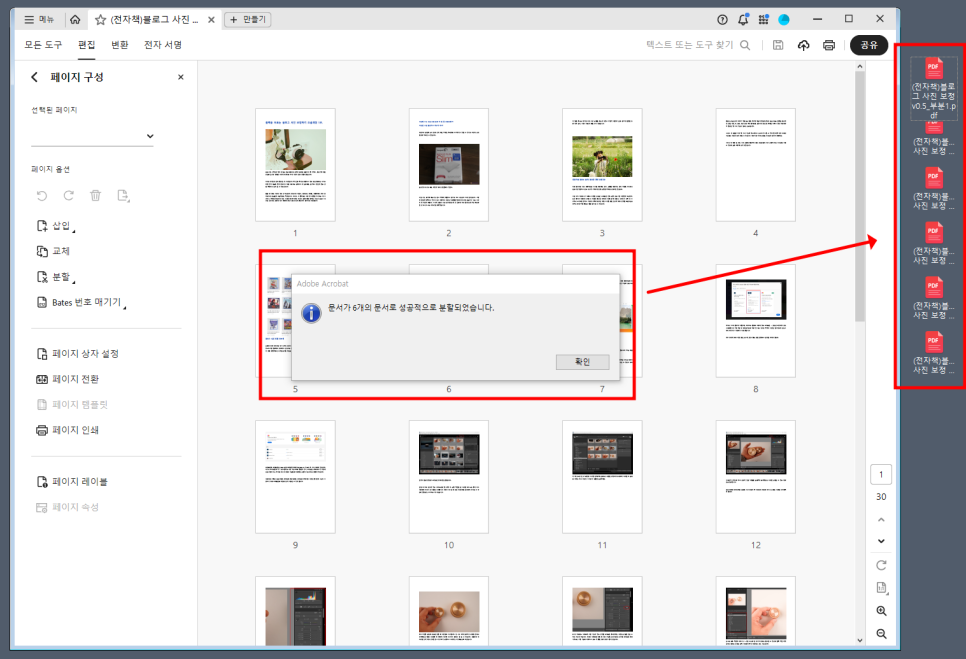The width and height of the screenshot is (966, 659).
Task: Open the 모든 도구 tab
Action: (x=43, y=45)
